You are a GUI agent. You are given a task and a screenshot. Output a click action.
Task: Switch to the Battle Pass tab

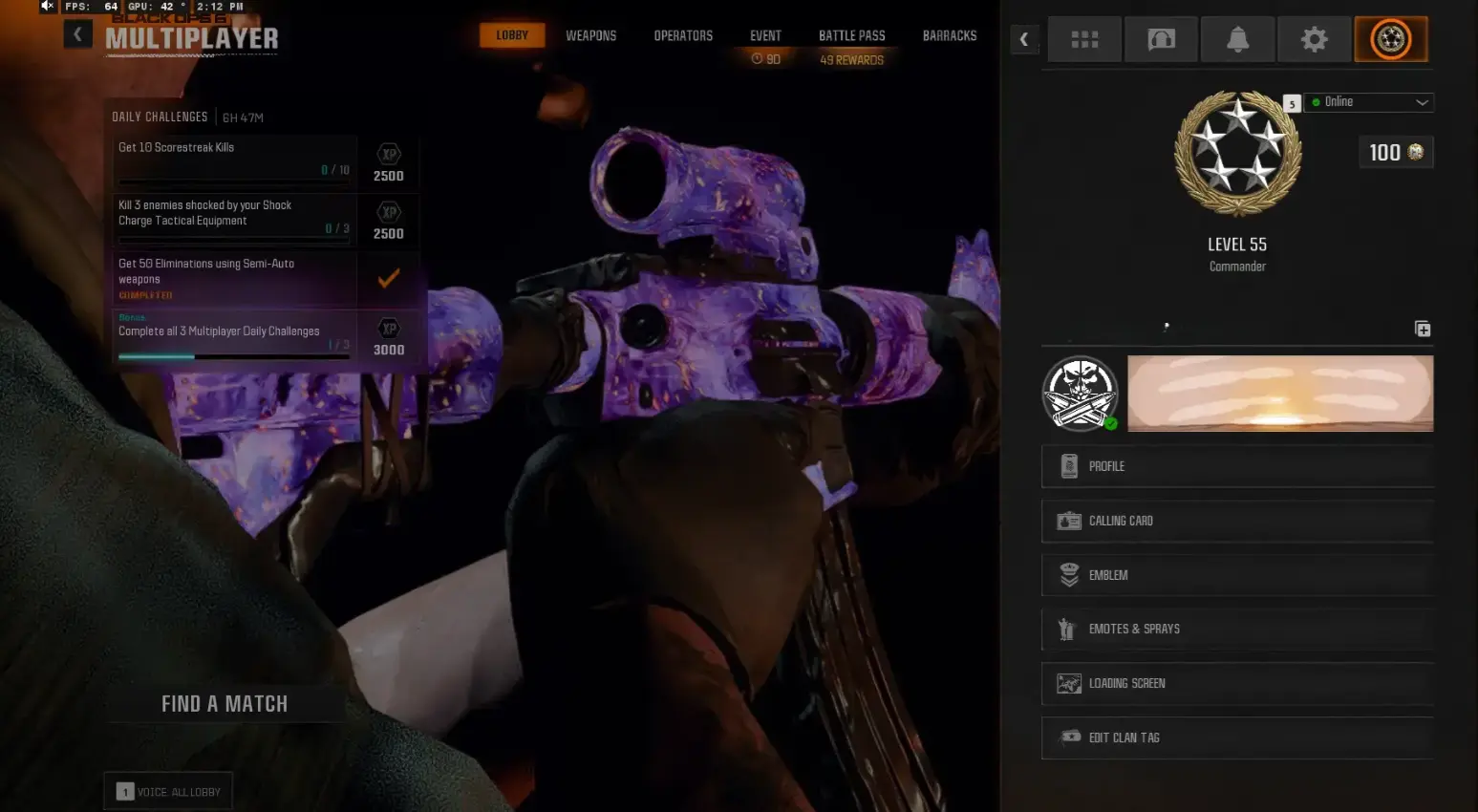point(852,35)
